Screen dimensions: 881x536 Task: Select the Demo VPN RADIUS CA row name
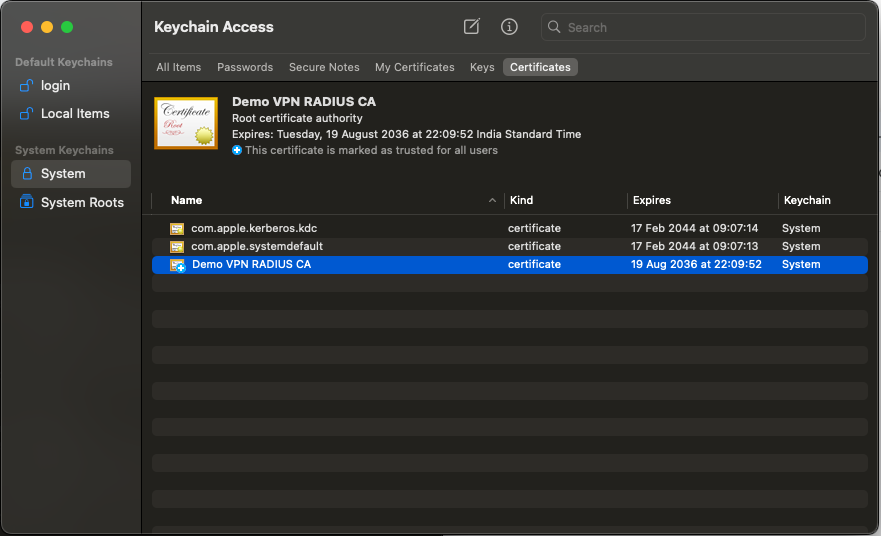(x=251, y=264)
